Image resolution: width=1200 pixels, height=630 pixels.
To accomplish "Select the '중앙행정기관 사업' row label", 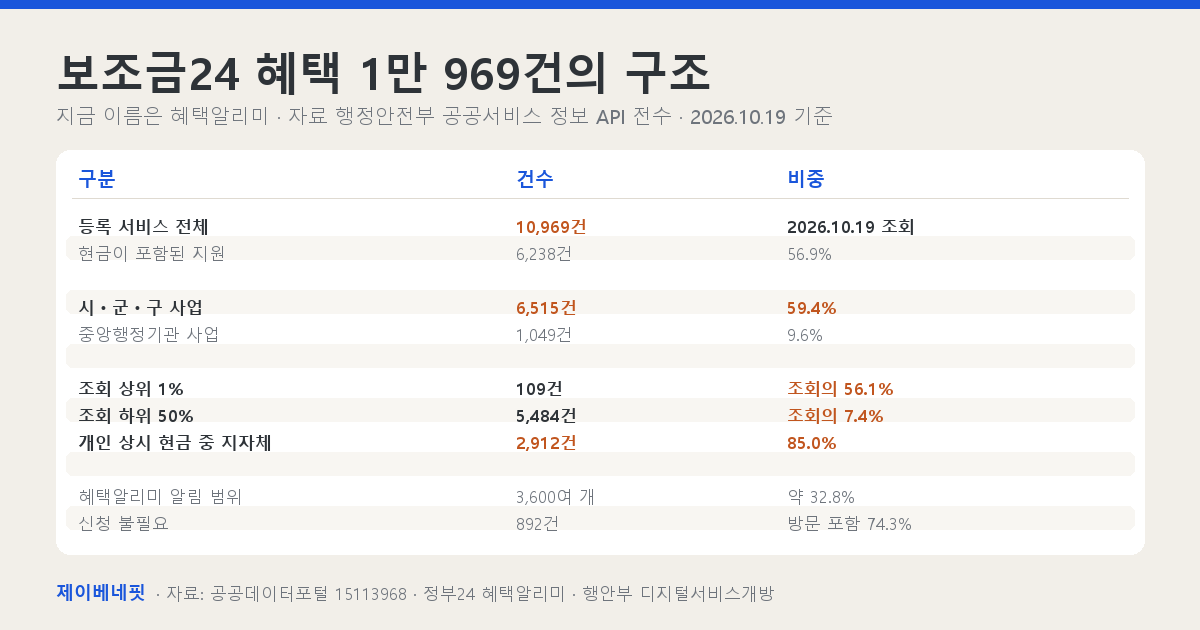I will (148, 335).
